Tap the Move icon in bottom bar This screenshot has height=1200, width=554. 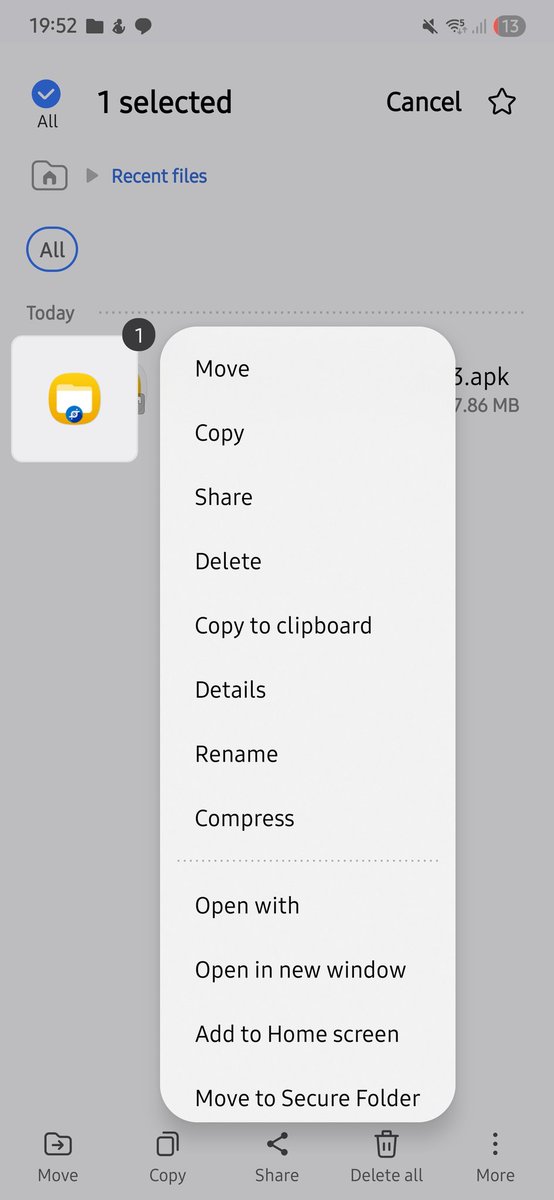tap(58, 1144)
